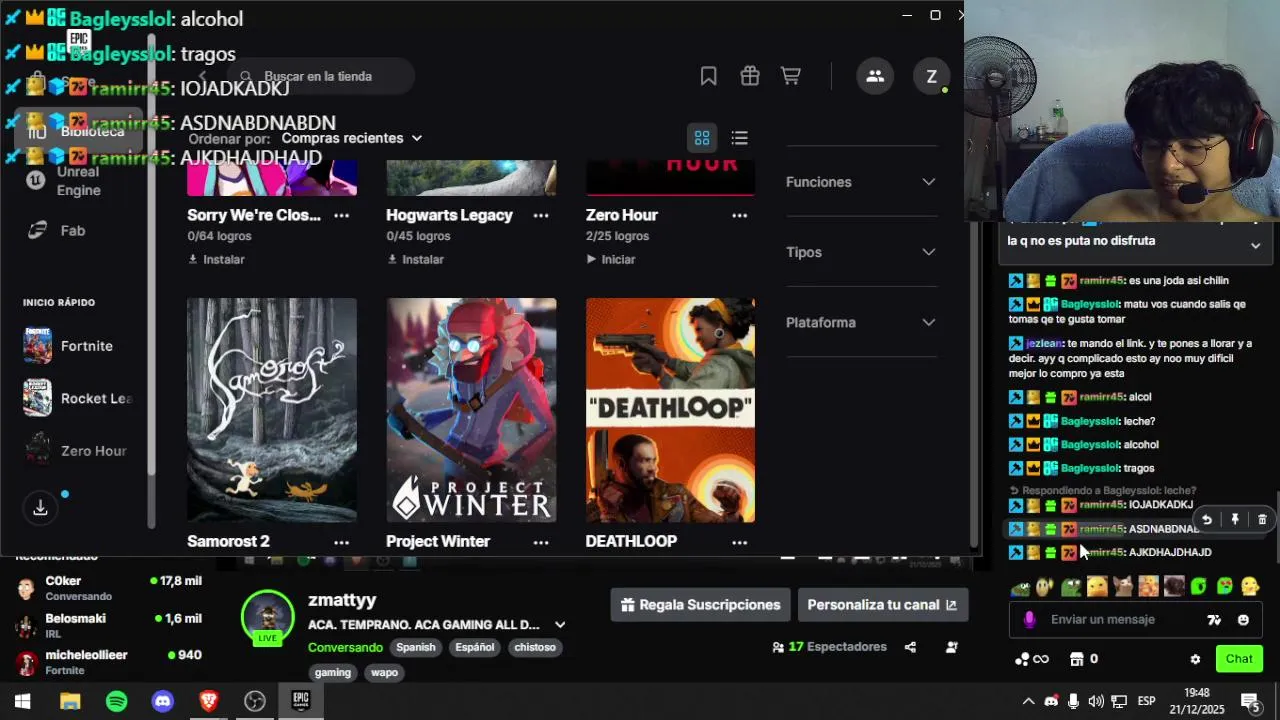This screenshot has width=1280, height=720.
Task: Delete the hovered ramirr45 chat message
Action: (x=1262, y=519)
